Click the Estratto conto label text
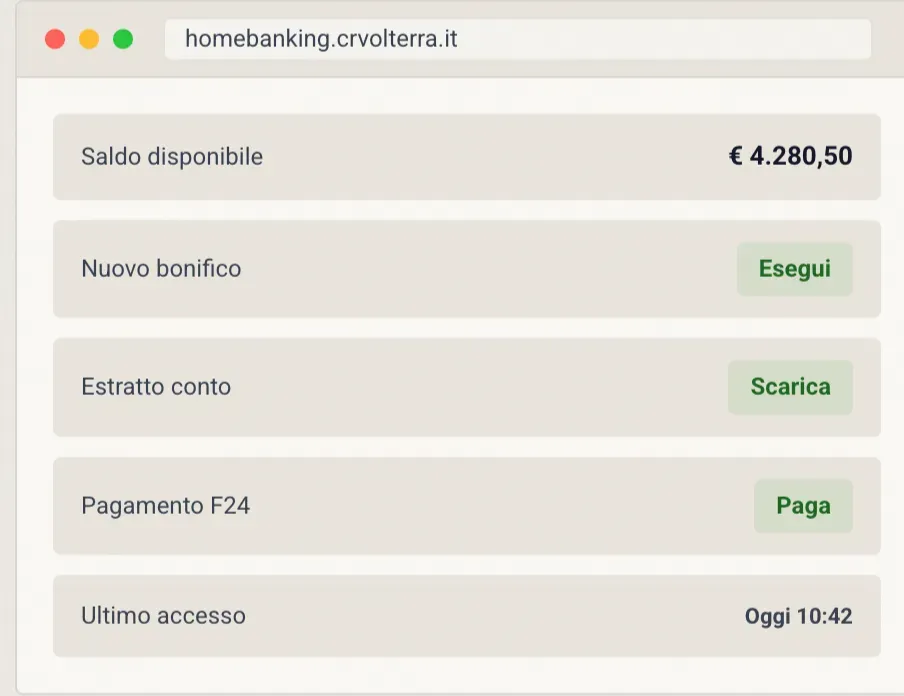The height and width of the screenshot is (696, 904). [156, 387]
